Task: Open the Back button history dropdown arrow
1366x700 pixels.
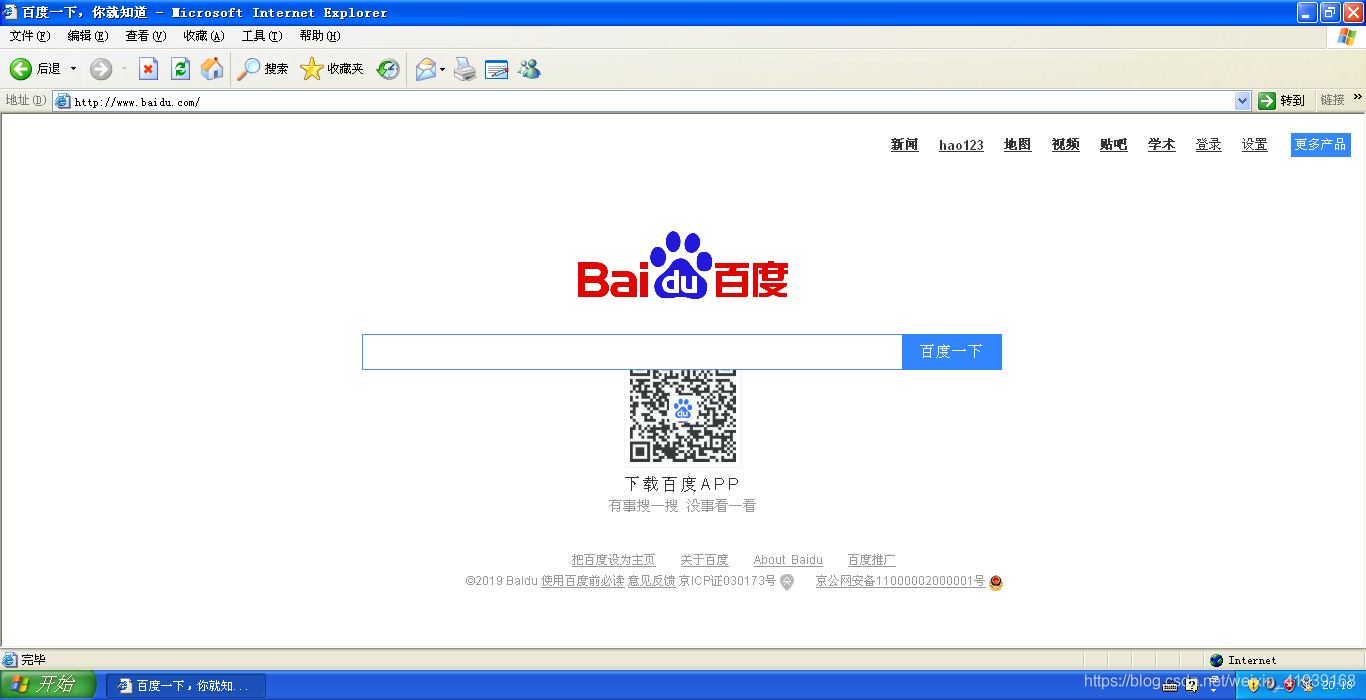Action: pyautogui.click(x=73, y=69)
